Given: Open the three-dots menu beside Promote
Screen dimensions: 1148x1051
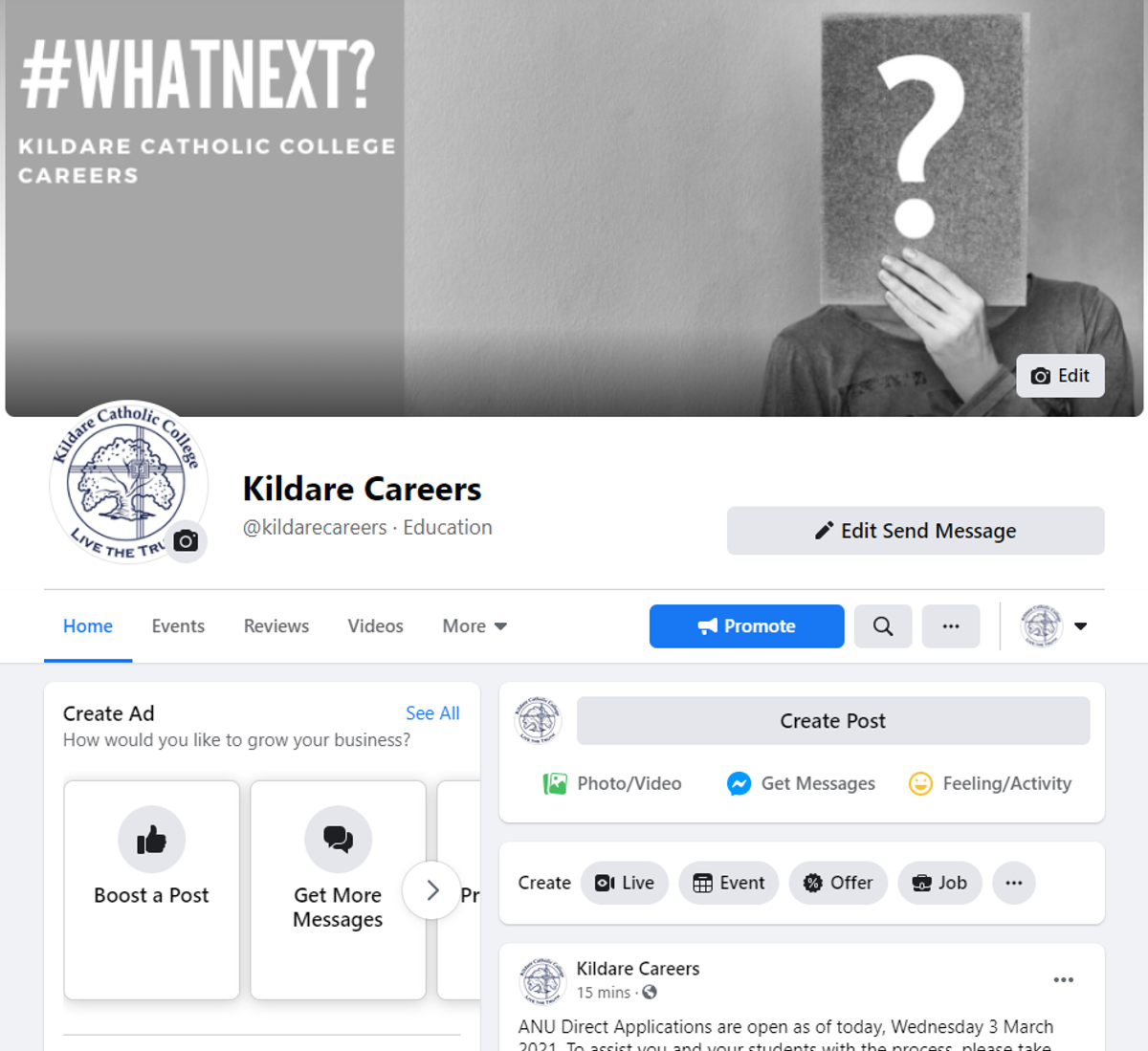Looking at the screenshot, I should pos(951,626).
